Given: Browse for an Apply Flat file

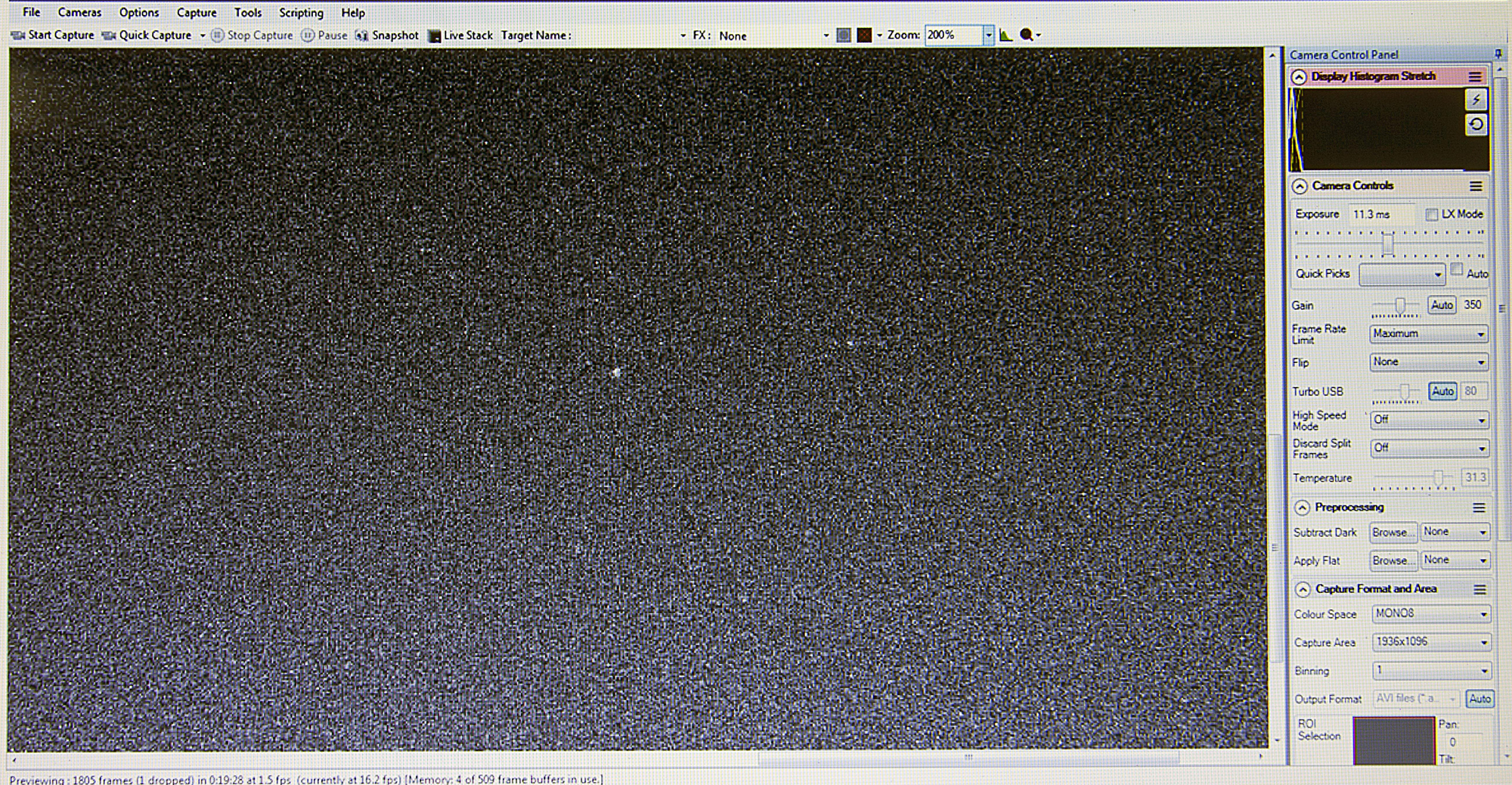Looking at the screenshot, I should coord(1392,560).
